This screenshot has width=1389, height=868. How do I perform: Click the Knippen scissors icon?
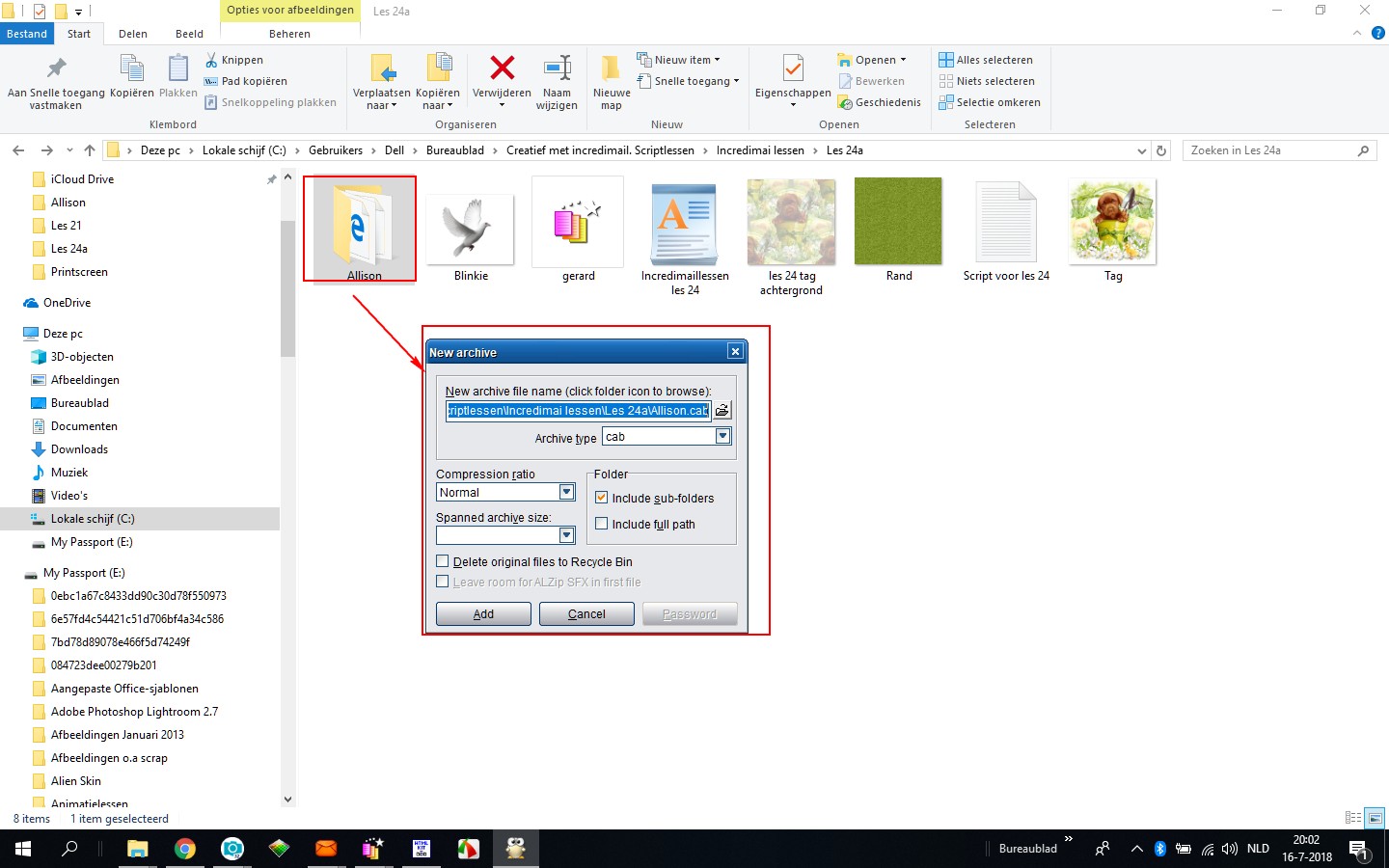click(211, 60)
